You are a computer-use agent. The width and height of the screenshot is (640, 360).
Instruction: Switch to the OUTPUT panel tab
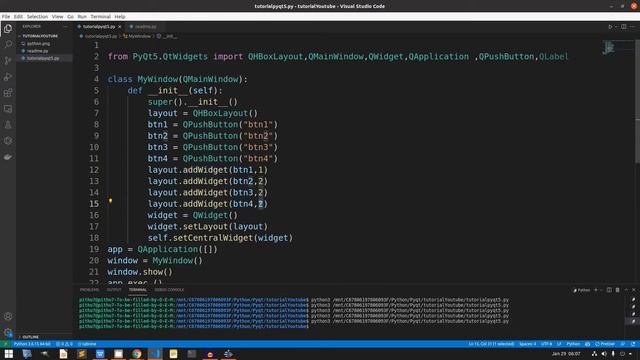[x=114, y=290]
